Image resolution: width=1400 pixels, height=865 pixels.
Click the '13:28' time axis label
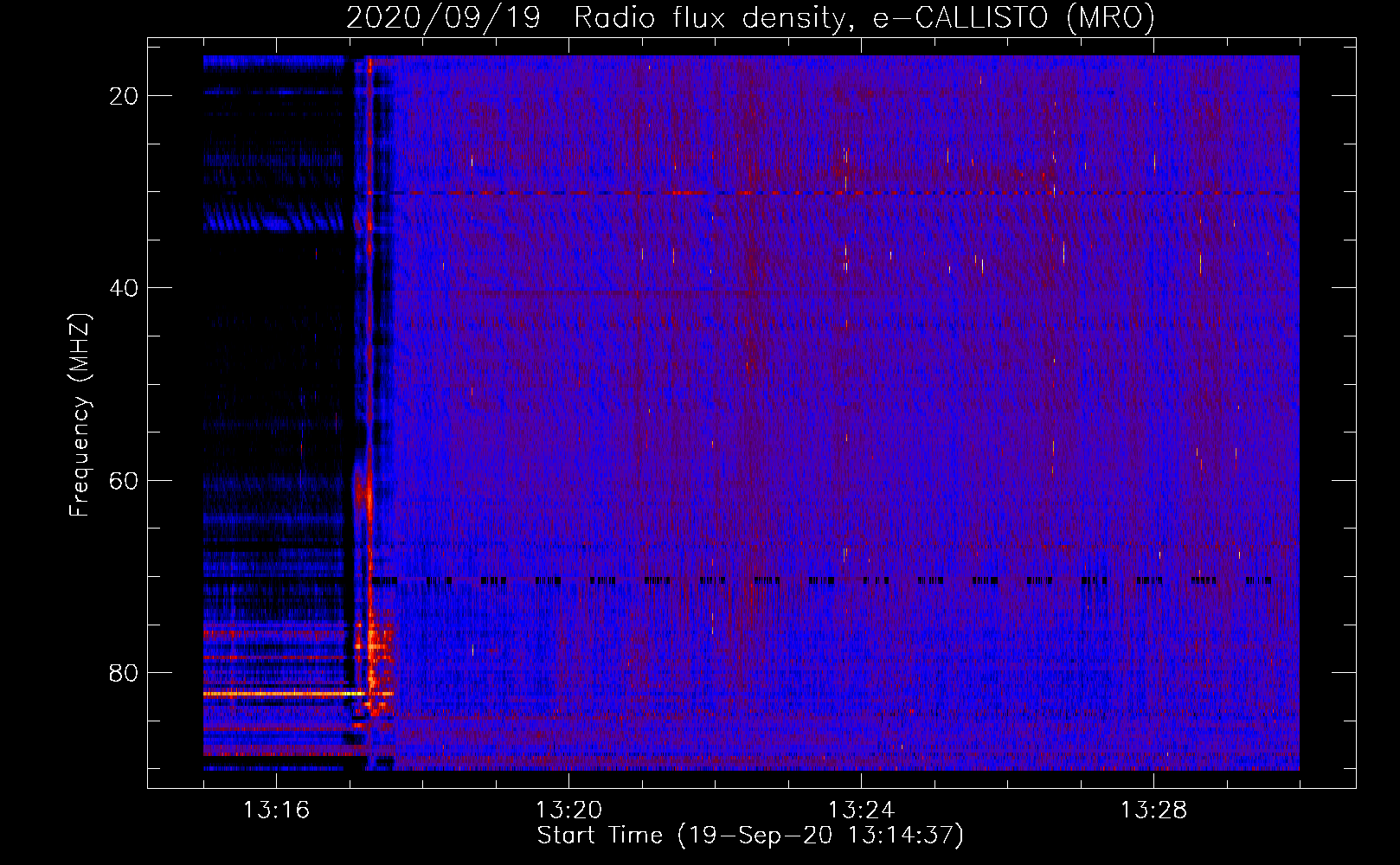click(1153, 811)
